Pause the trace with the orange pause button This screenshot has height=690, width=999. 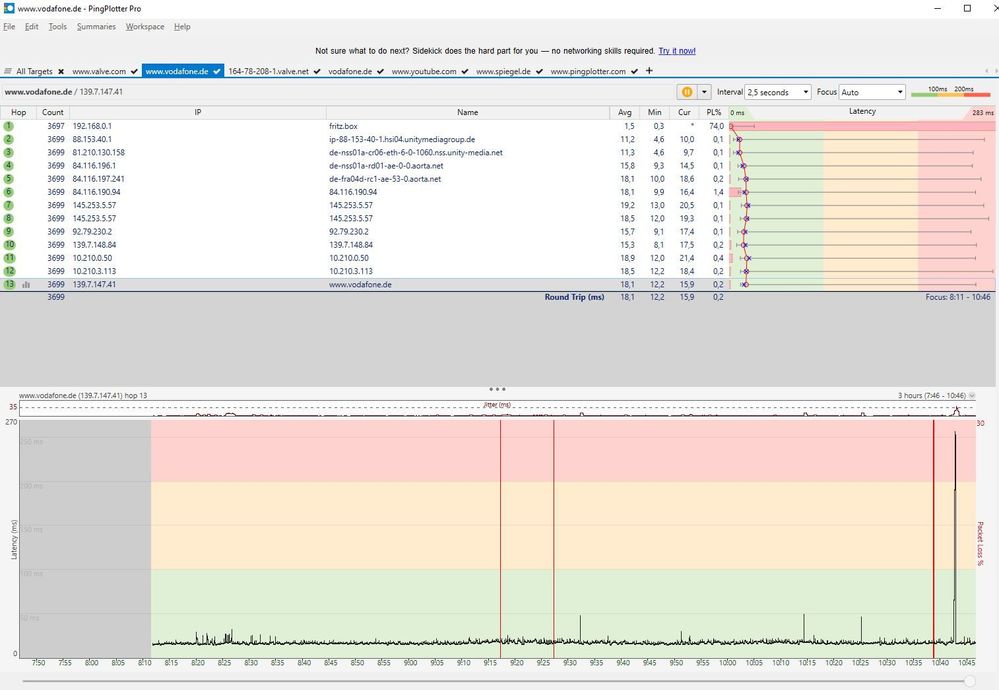tap(687, 92)
